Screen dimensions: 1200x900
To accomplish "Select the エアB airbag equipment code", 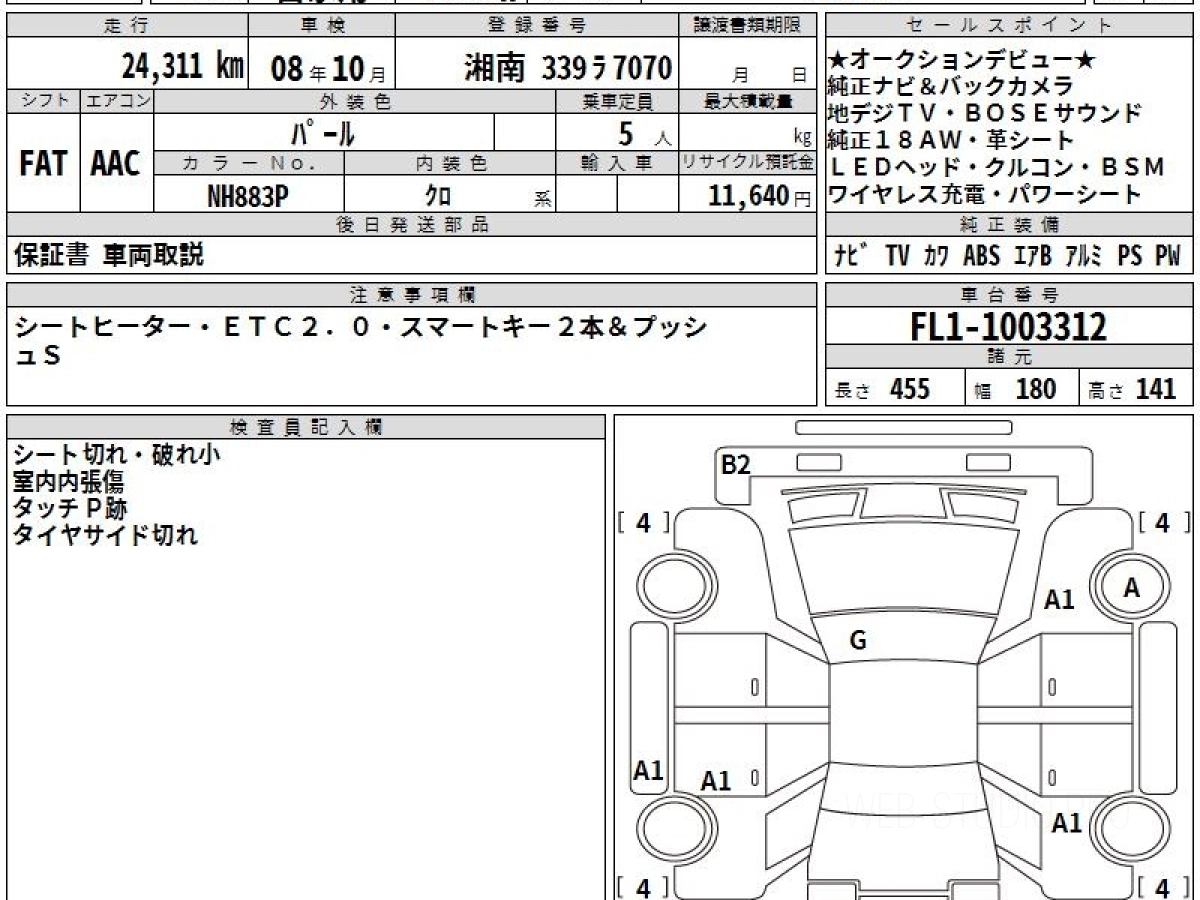I will click(x=1033, y=256).
